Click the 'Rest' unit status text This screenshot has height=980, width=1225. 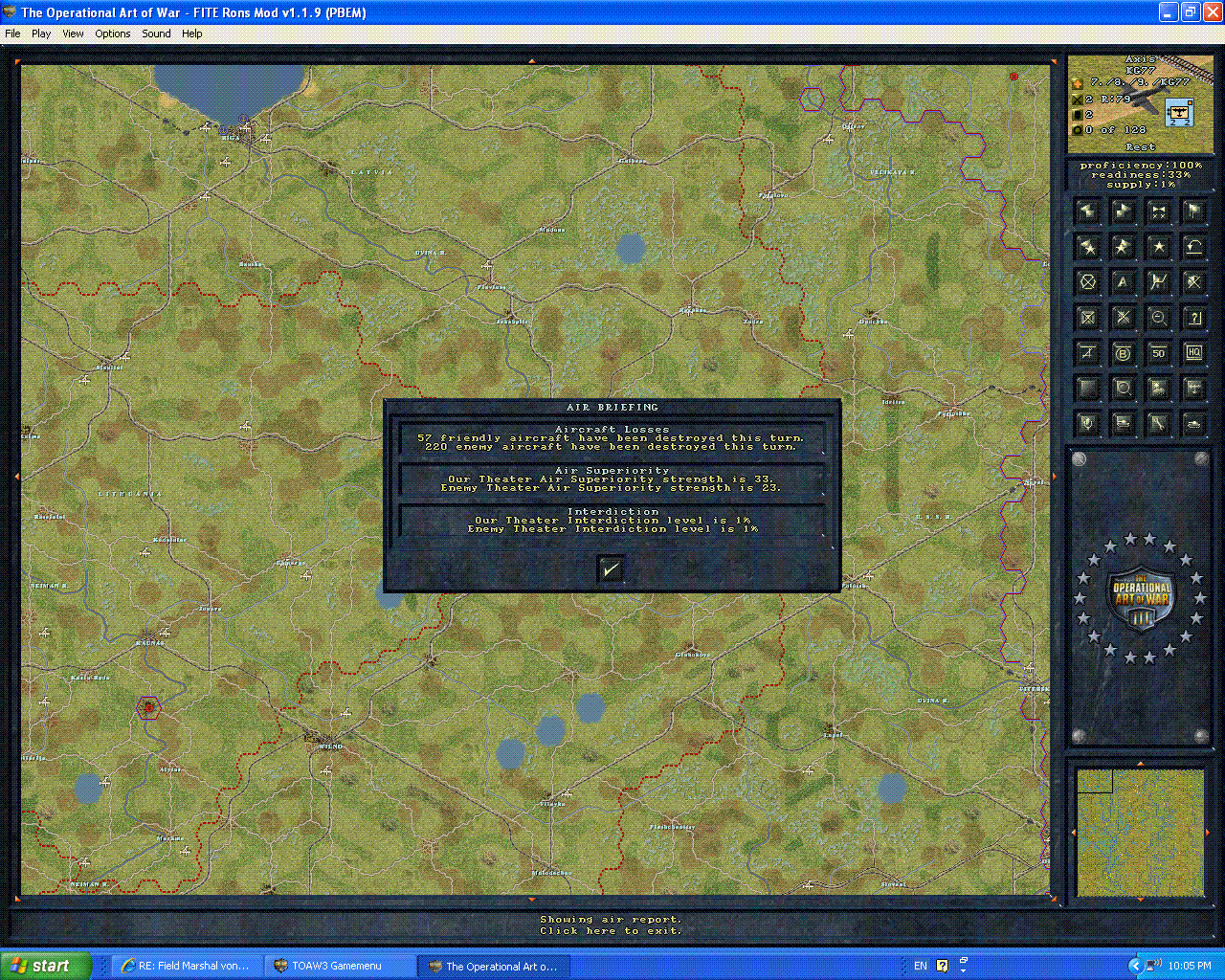pyautogui.click(x=1141, y=147)
